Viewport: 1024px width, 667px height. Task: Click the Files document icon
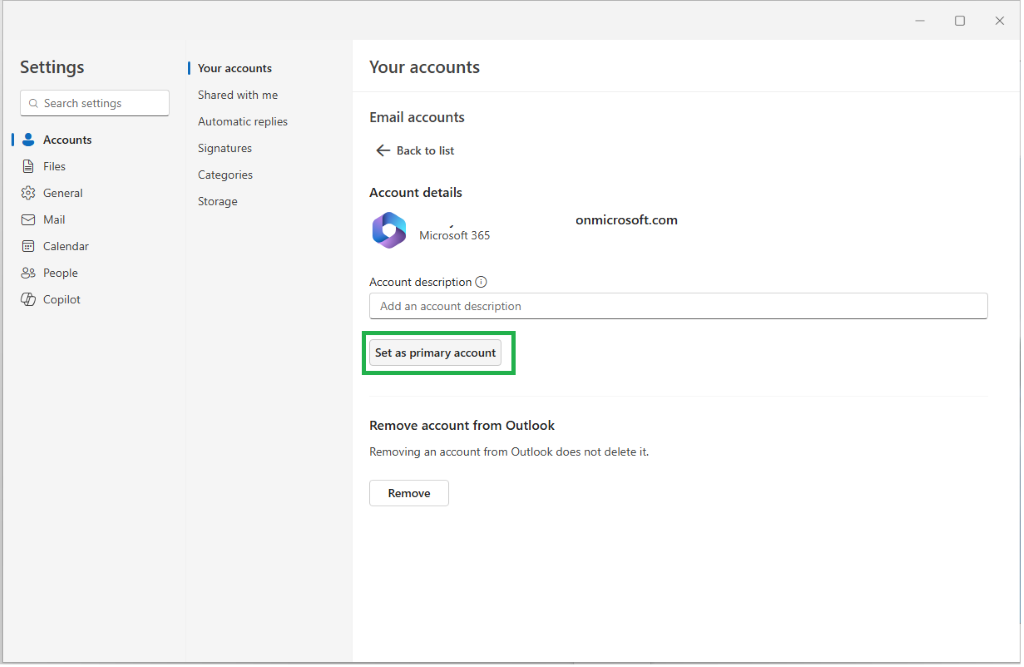[x=28, y=167]
